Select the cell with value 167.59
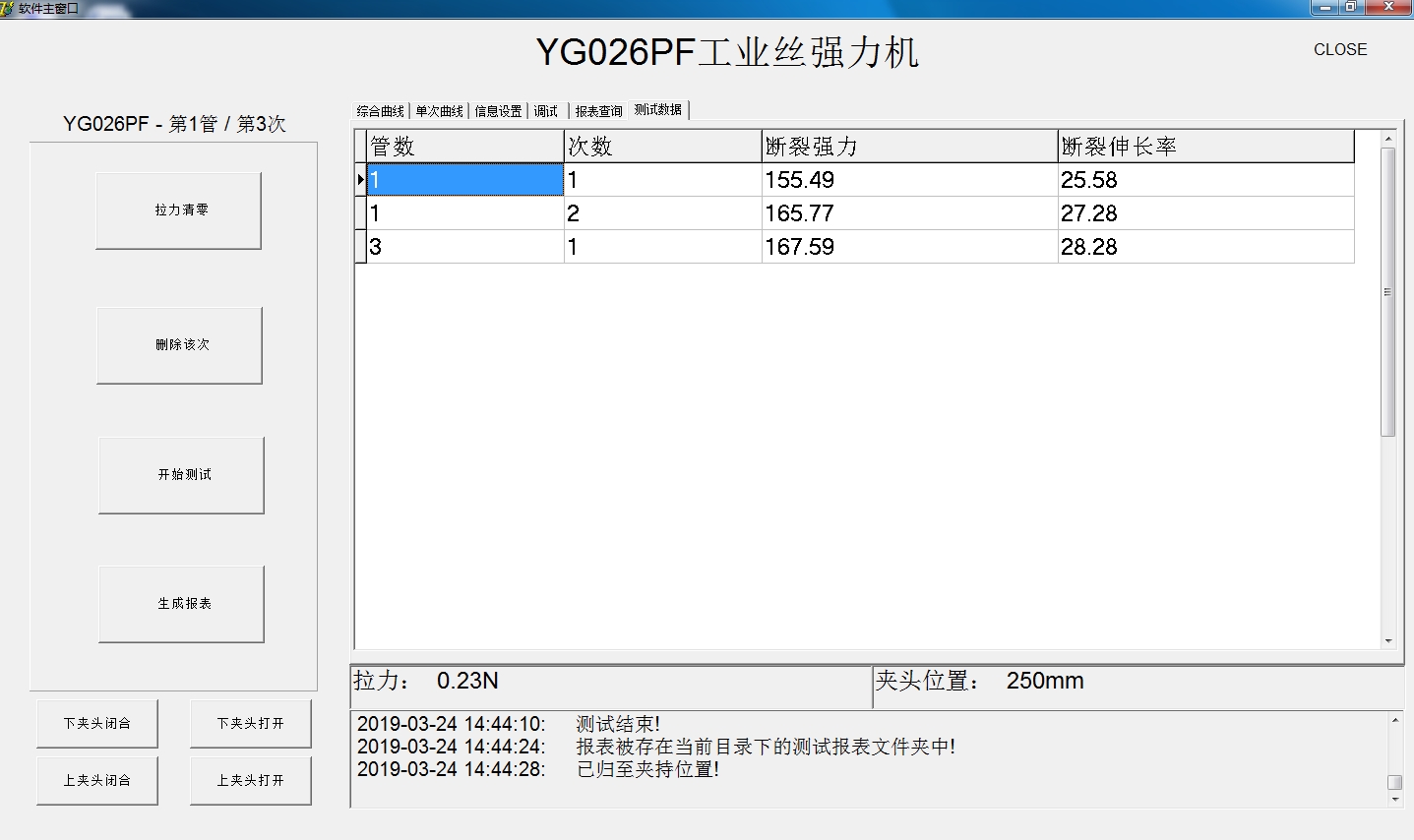Screen dimensions: 1414x840 910,247
